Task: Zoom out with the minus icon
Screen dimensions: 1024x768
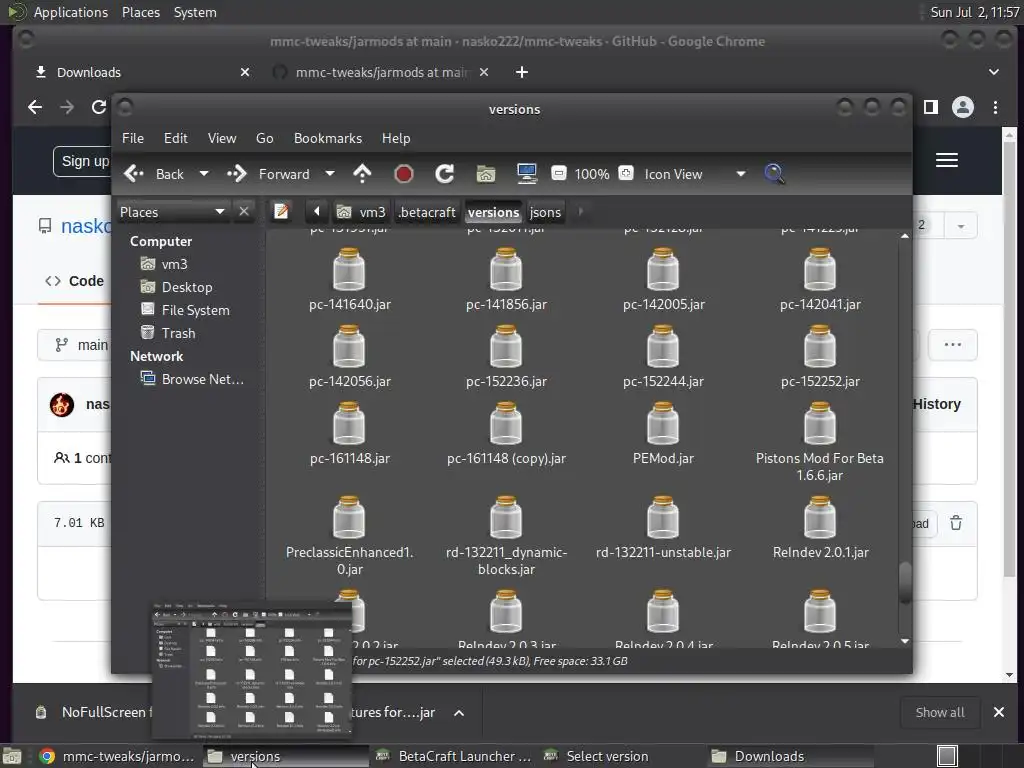Action: click(x=558, y=174)
